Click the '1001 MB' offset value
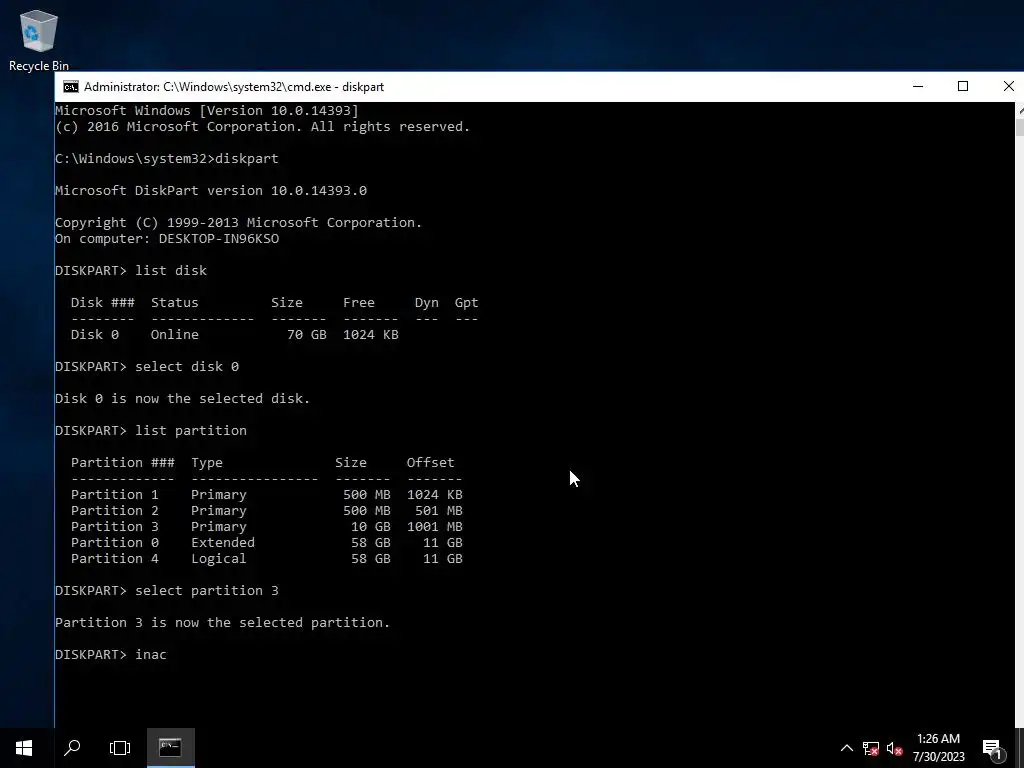1024x768 pixels. (x=434, y=527)
